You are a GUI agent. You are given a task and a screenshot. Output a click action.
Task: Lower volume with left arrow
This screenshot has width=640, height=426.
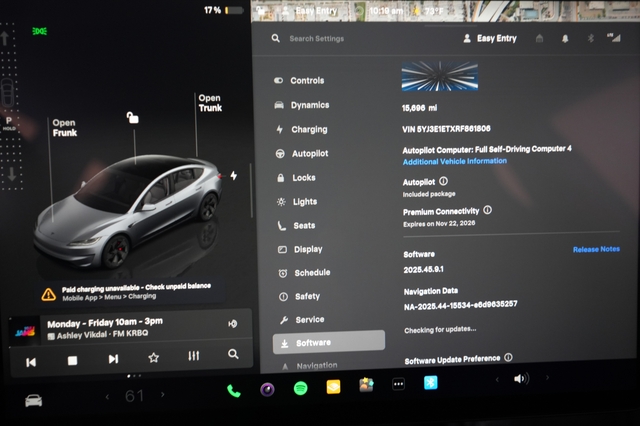497,379
